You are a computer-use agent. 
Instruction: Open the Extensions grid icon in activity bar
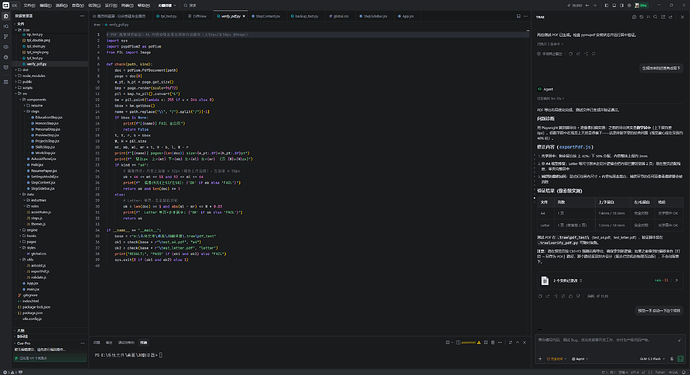click(x=6, y=82)
